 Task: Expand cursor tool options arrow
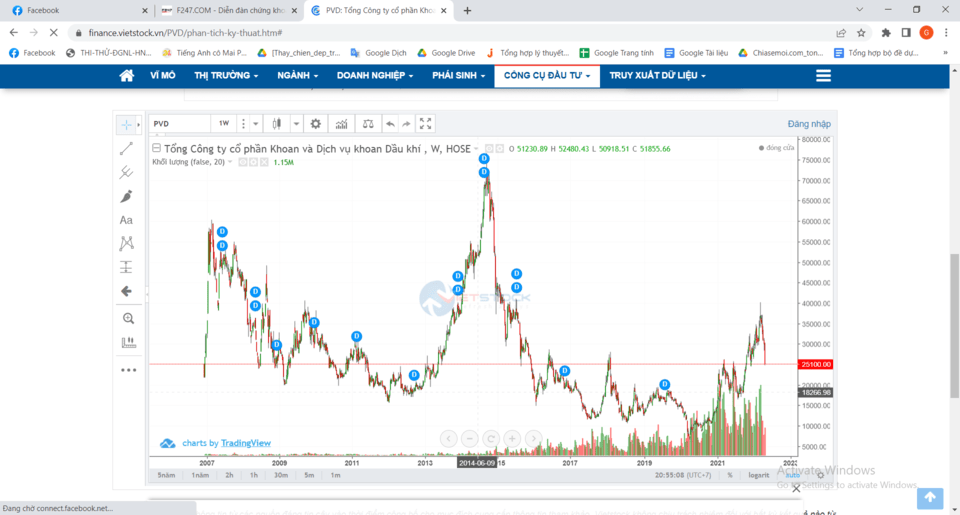pos(138,124)
